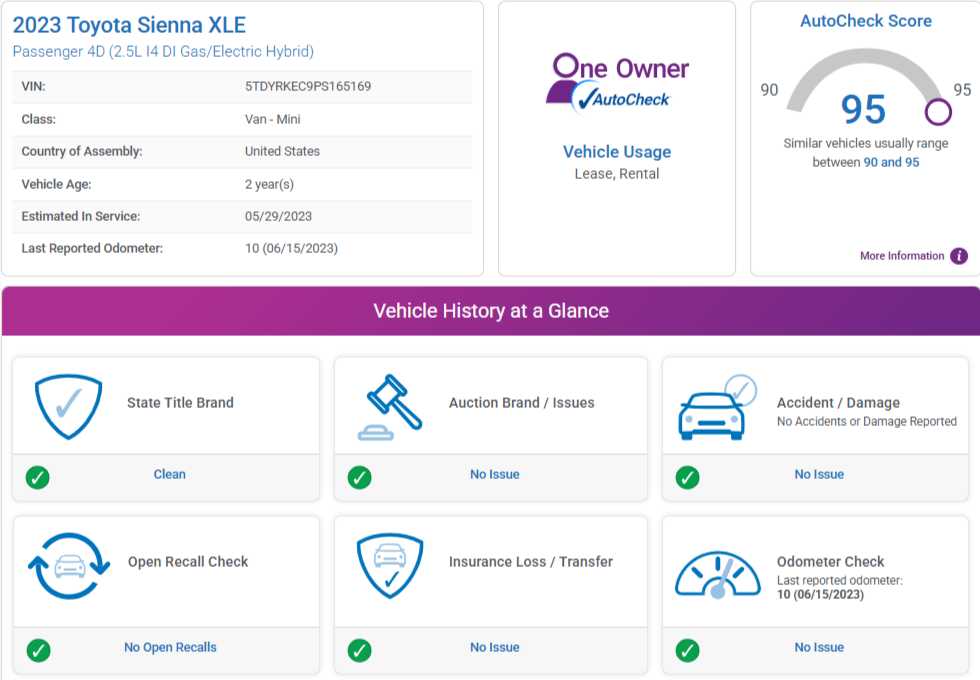Click green checkmark under Accident / Damage
The height and width of the screenshot is (680, 980).
[688, 478]
